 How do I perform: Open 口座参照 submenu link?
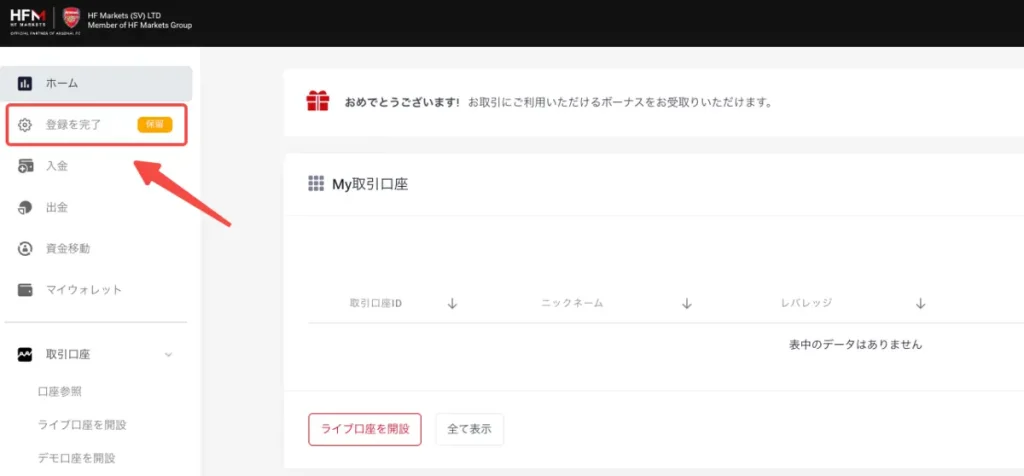click(x=60, y=392)
